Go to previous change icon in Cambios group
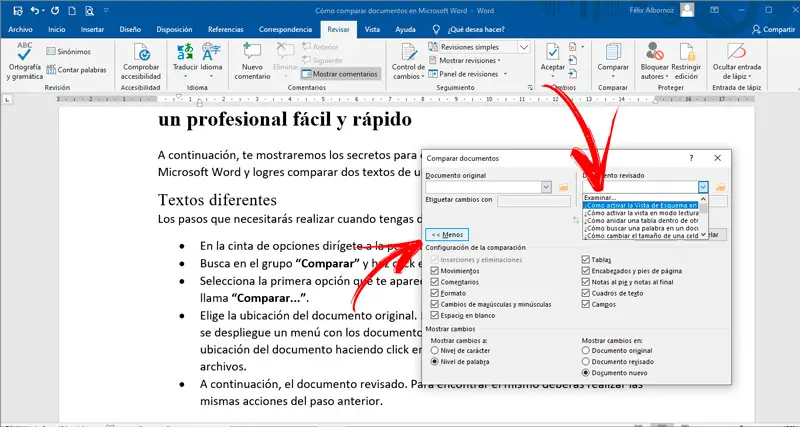This screenshot has width=800, height=427. tap(573, 60)
